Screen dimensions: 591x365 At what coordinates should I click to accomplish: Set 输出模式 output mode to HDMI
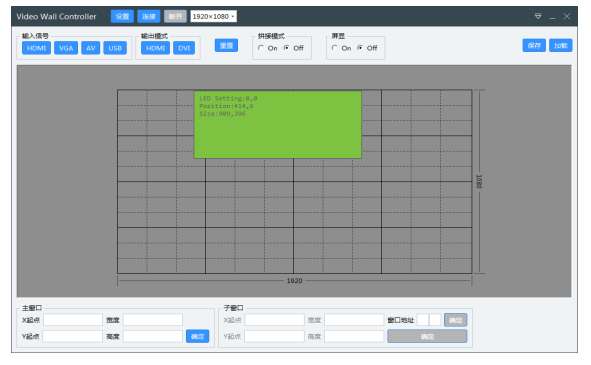coord(155,48)
